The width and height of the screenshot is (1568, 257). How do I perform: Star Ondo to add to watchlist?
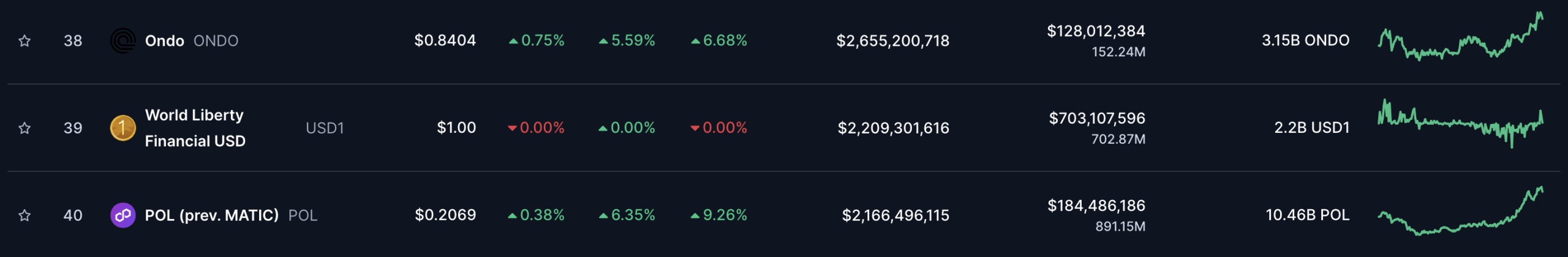pos(24,41)
